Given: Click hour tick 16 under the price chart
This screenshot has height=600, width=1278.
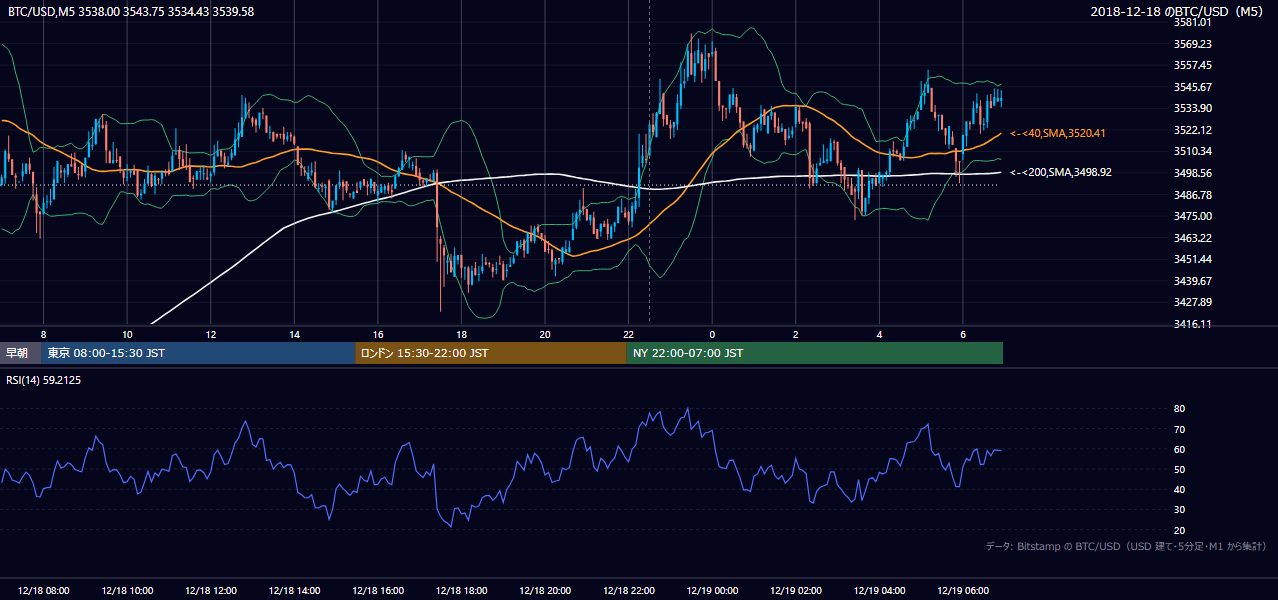Looking at the screenshot, I should point(377,334).
